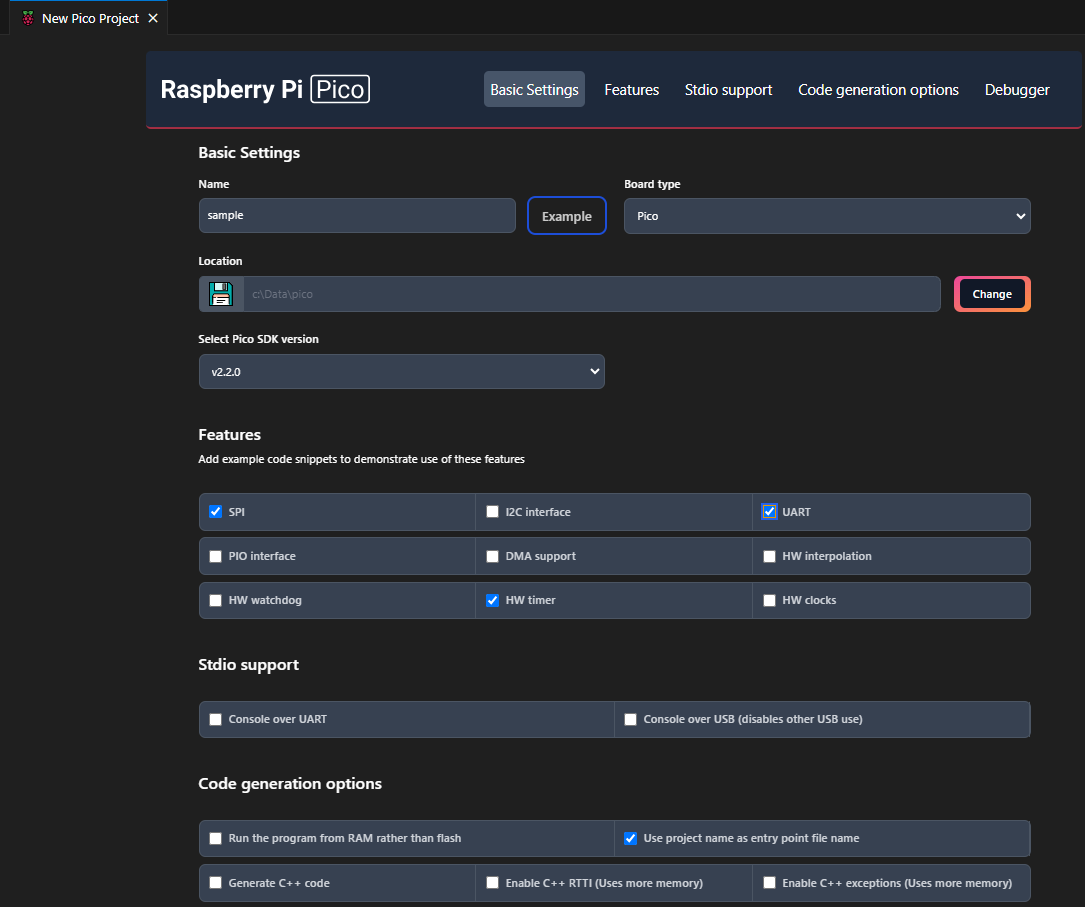Disable the UART feature checkbox
This screenshot has height=907, width=1085.
pyautogui.click(x=769, y=512)
